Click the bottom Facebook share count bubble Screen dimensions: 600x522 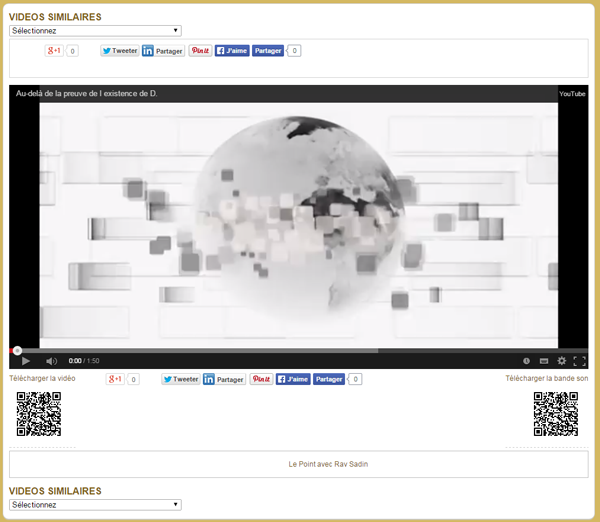[355, 379]
